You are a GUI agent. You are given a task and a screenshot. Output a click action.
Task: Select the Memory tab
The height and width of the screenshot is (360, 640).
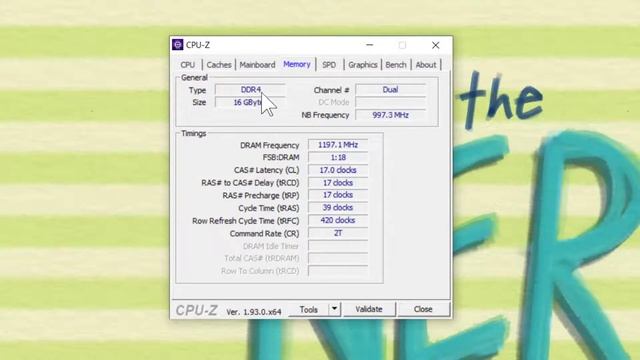click(297, 64)
